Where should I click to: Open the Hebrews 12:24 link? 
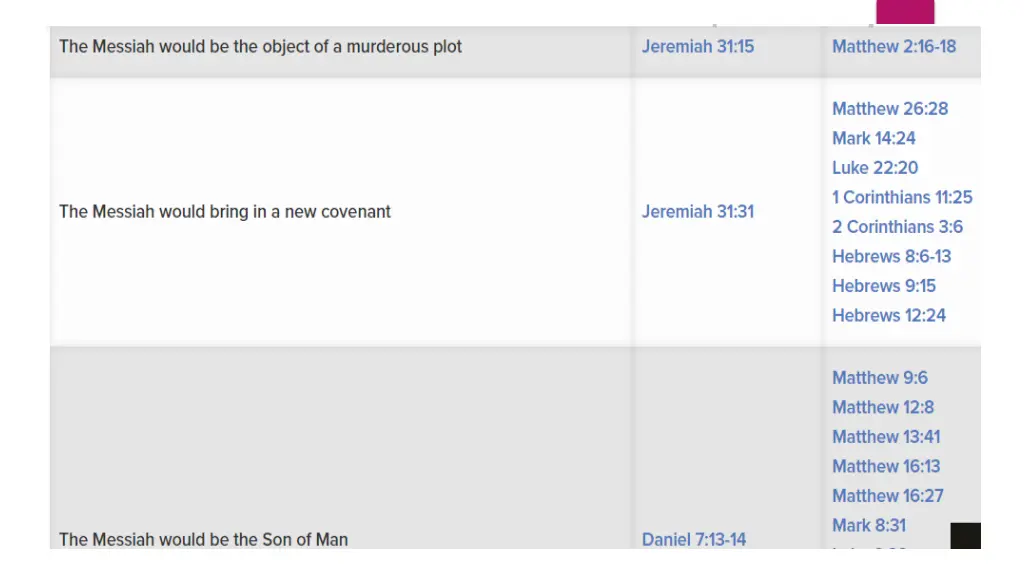point(889,315)
